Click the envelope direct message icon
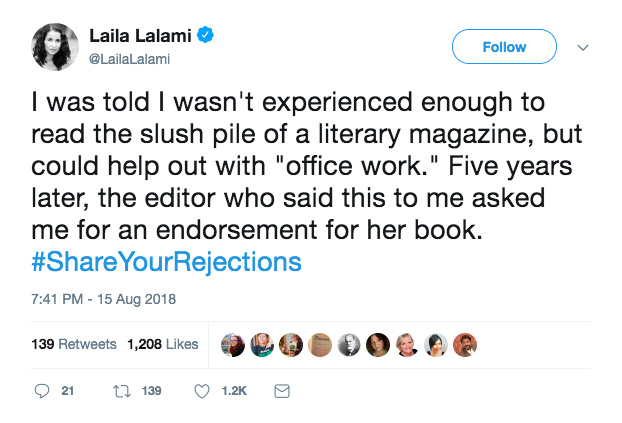 tap(282, 390)
